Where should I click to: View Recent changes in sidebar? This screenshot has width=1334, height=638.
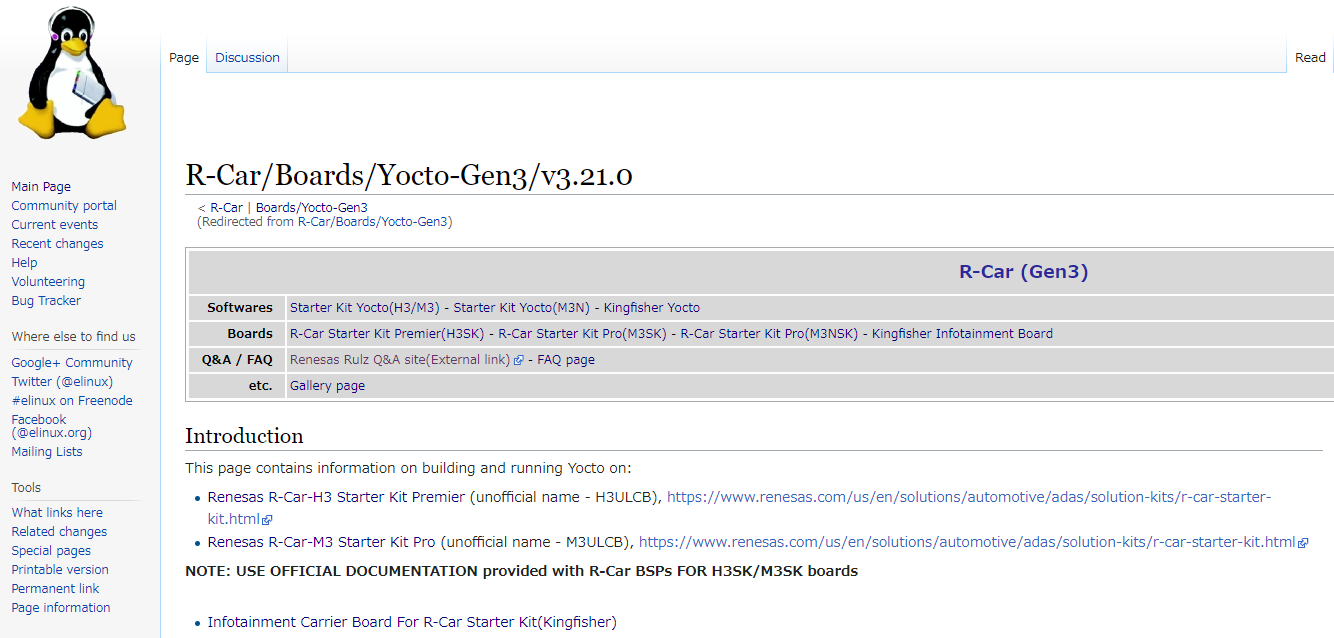click(57, 244)
